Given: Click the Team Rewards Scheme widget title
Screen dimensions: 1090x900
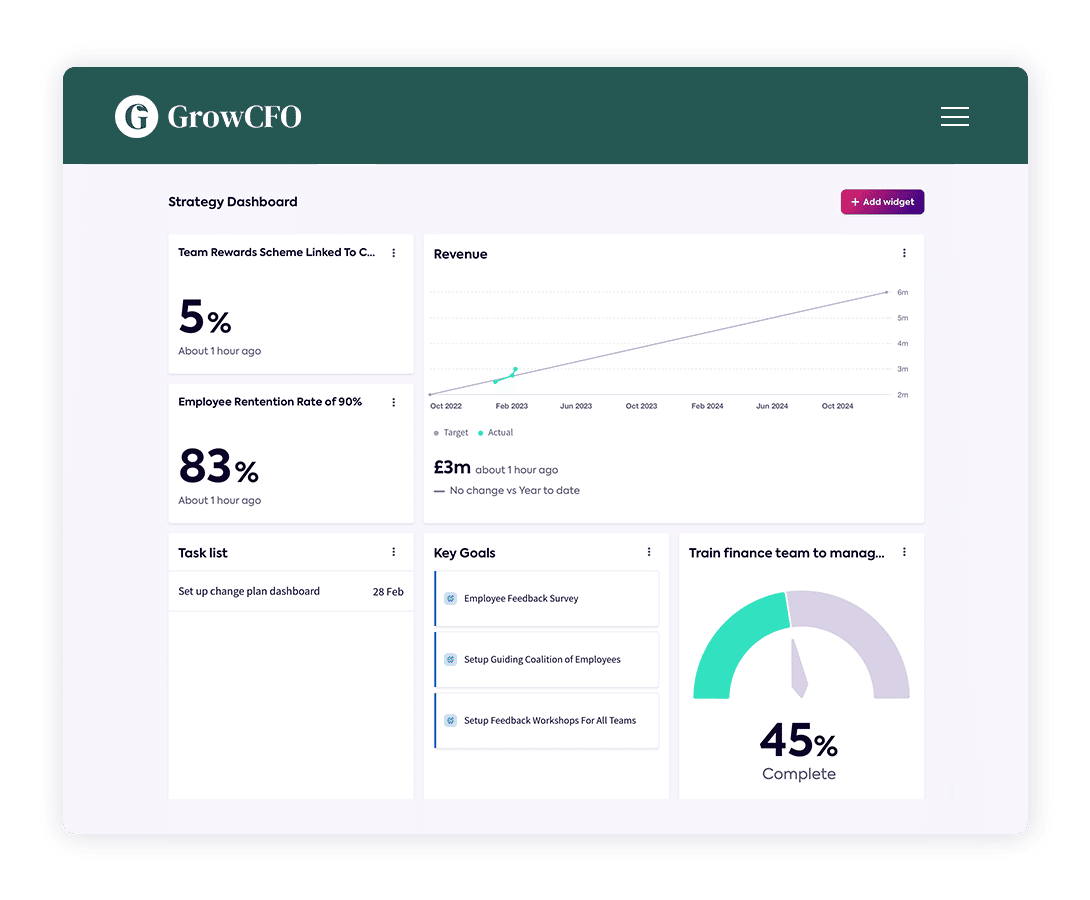Looking at the screenshot, I should (277, 252).
